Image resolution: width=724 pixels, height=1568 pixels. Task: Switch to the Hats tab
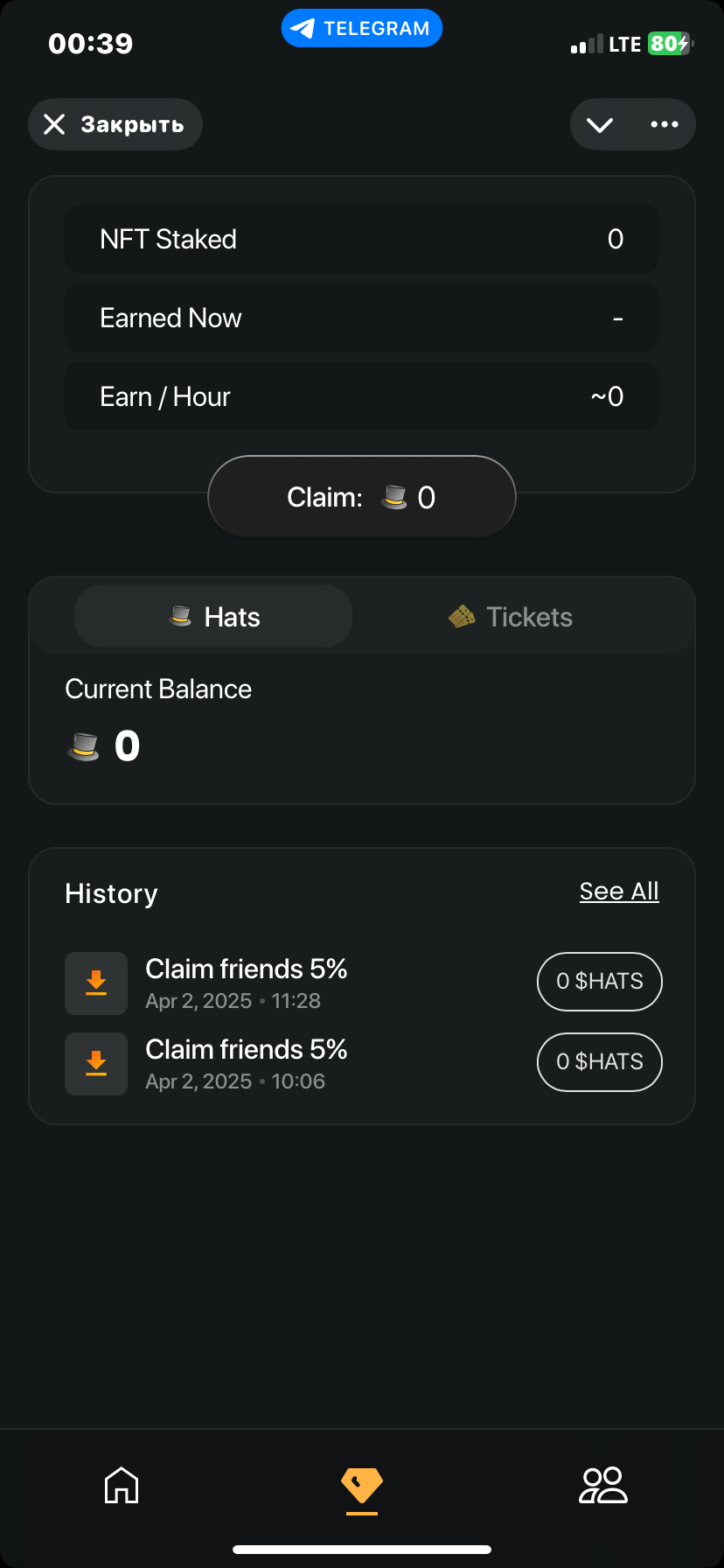[213, 617]
